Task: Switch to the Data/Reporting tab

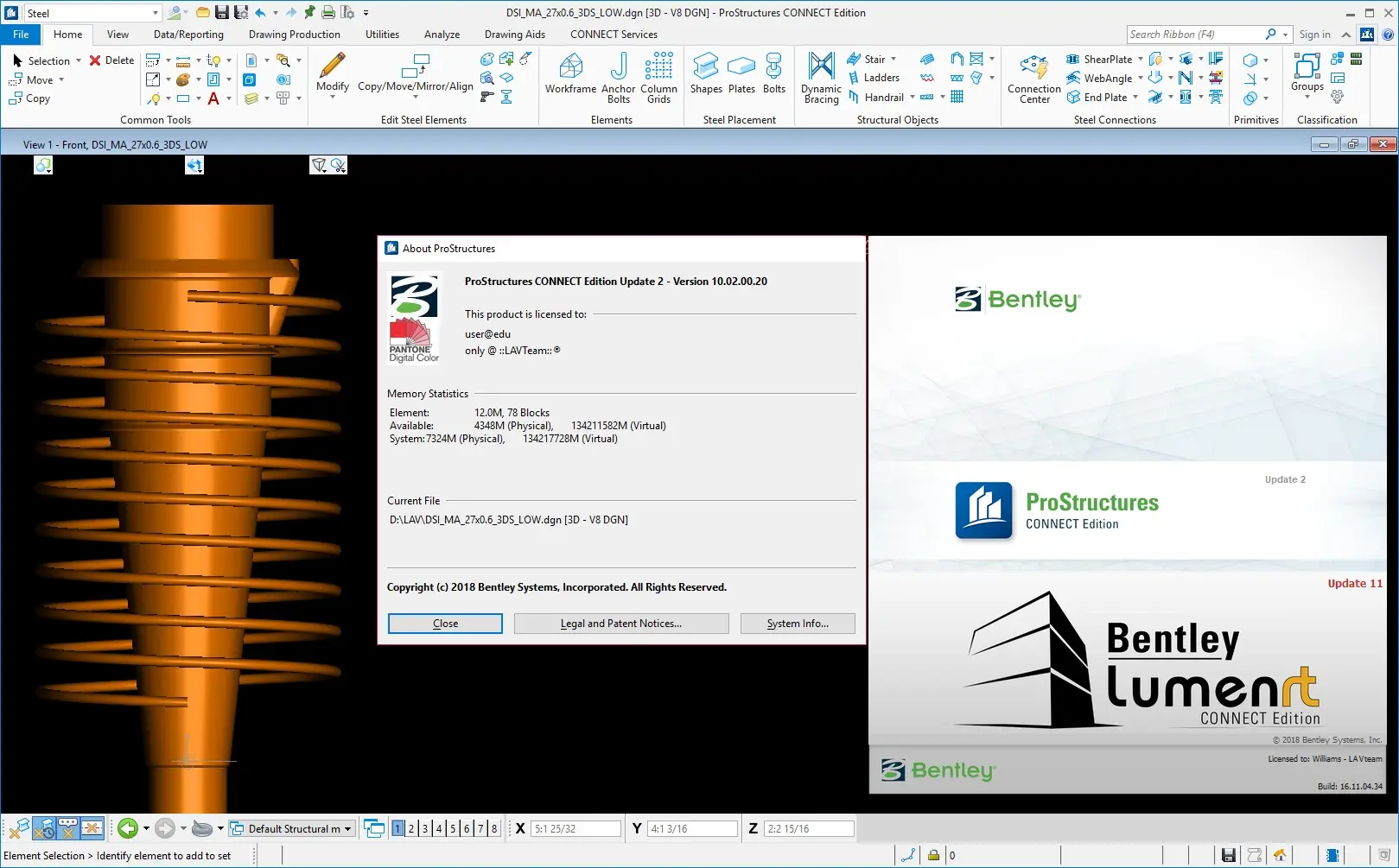Action: click(188, 35)
